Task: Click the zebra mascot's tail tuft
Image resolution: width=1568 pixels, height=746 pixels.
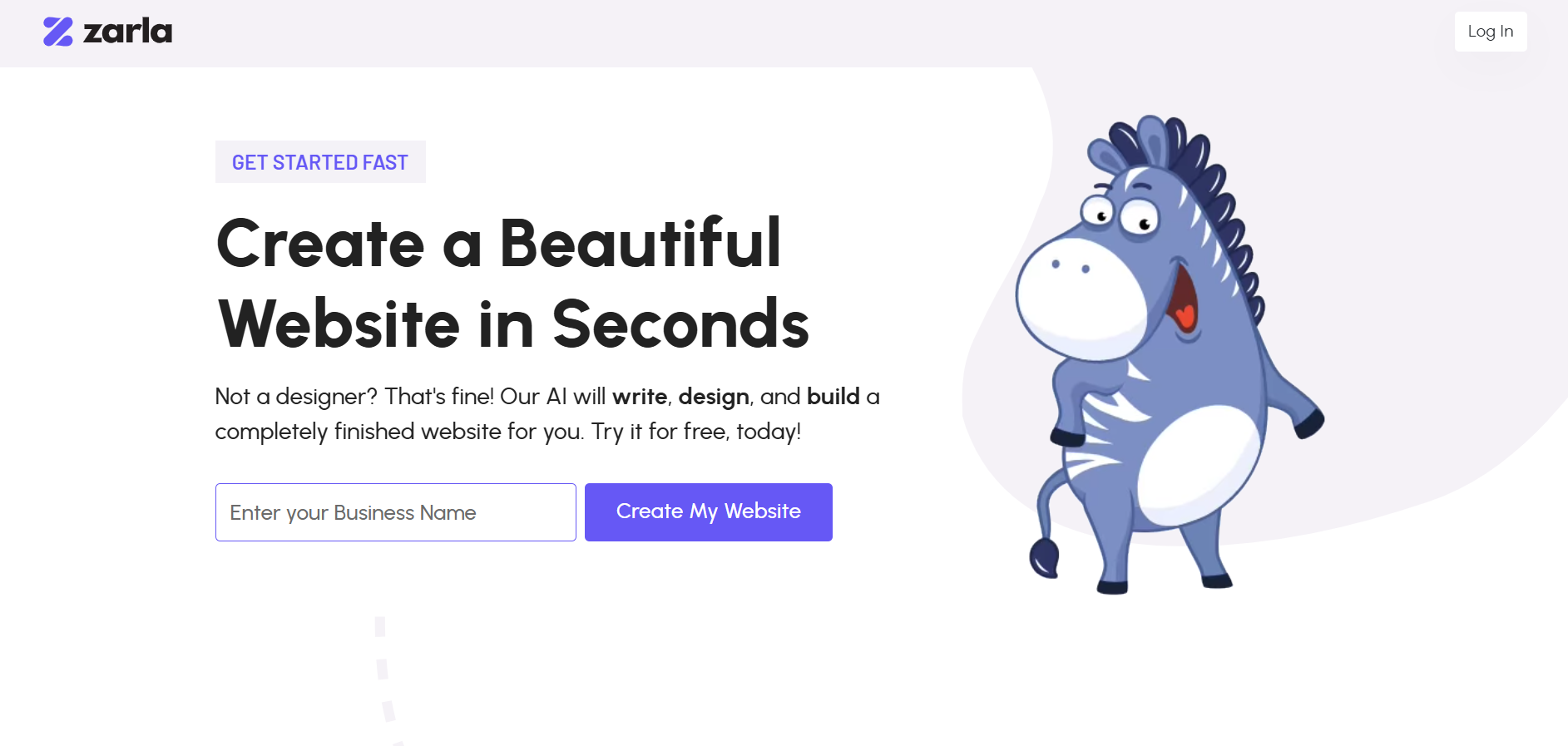Action: 1045,557
